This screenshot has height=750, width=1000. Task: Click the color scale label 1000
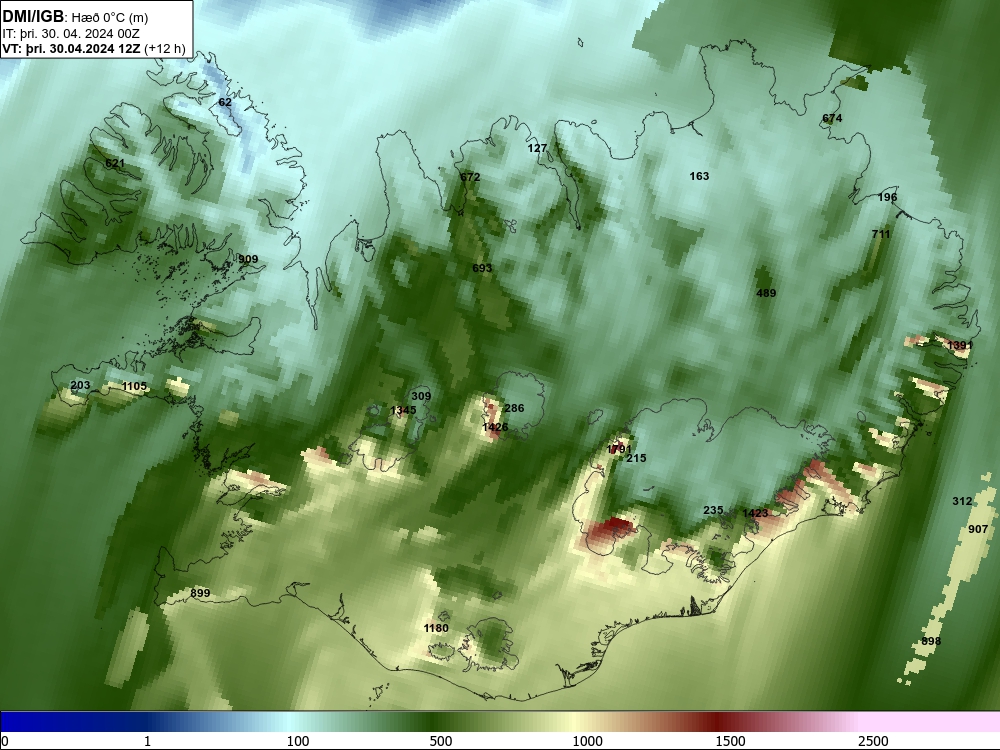coord(587,741)
